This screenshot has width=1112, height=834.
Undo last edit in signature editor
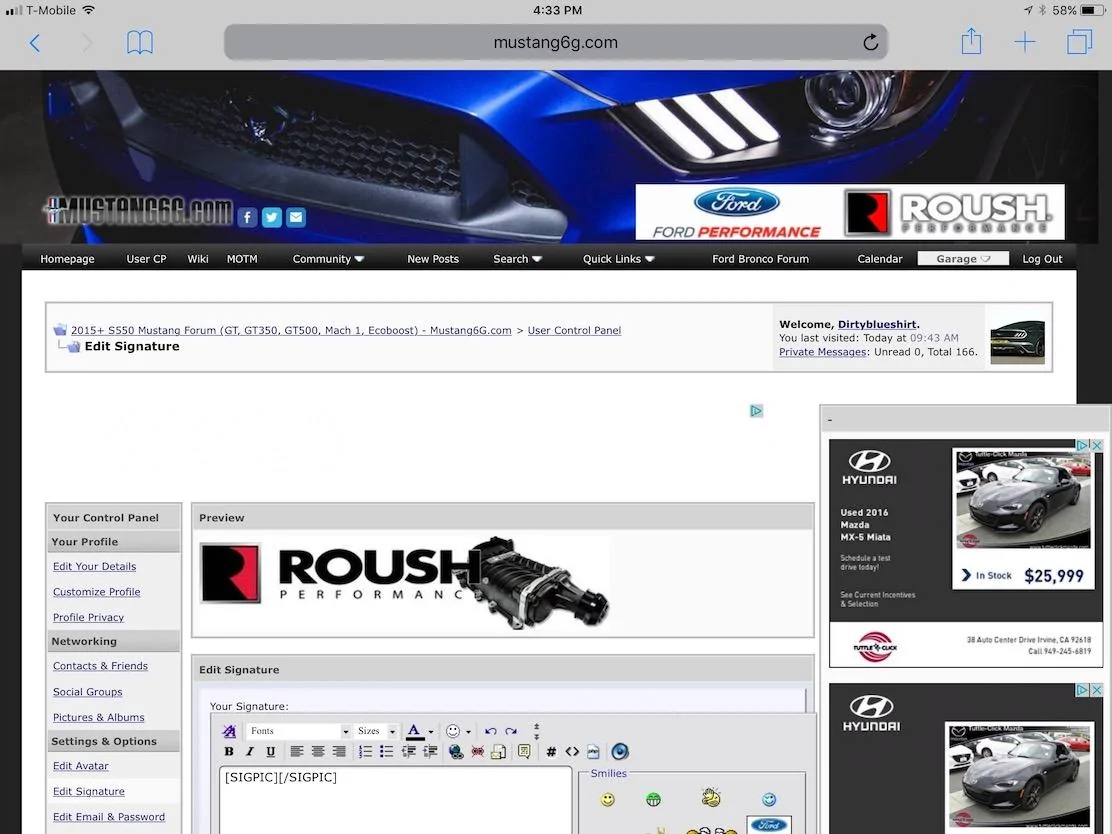(490, 731)
